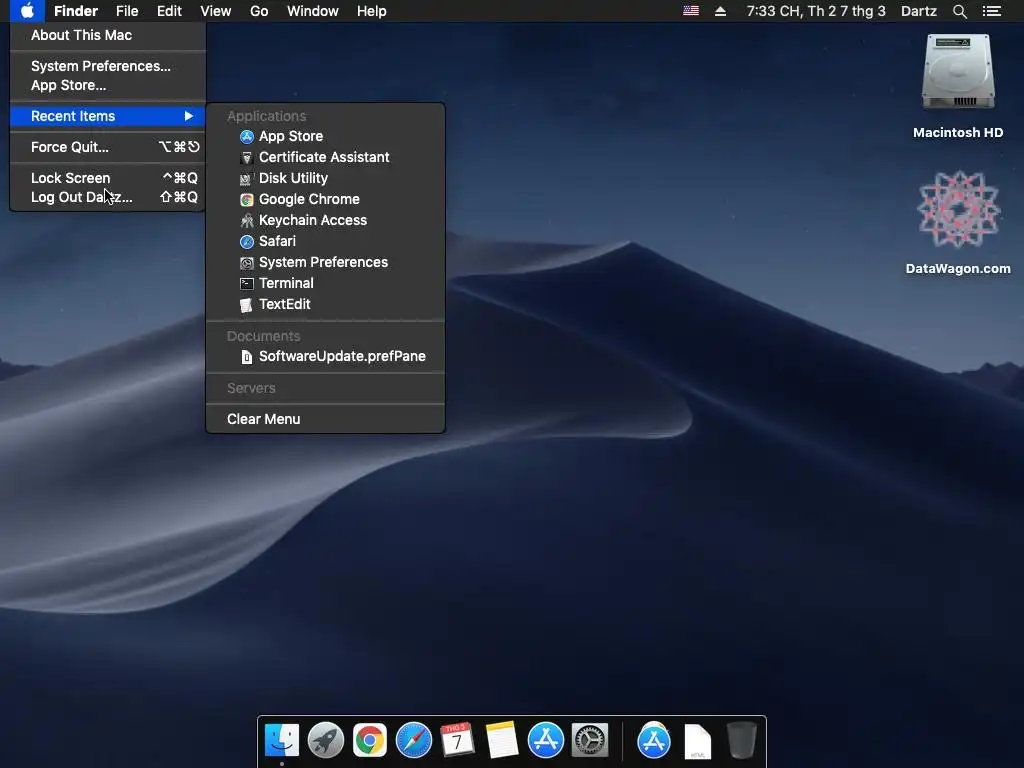Open Safari compass icon in Dock
Screen dimensions: 1024x768
(413, 740)
